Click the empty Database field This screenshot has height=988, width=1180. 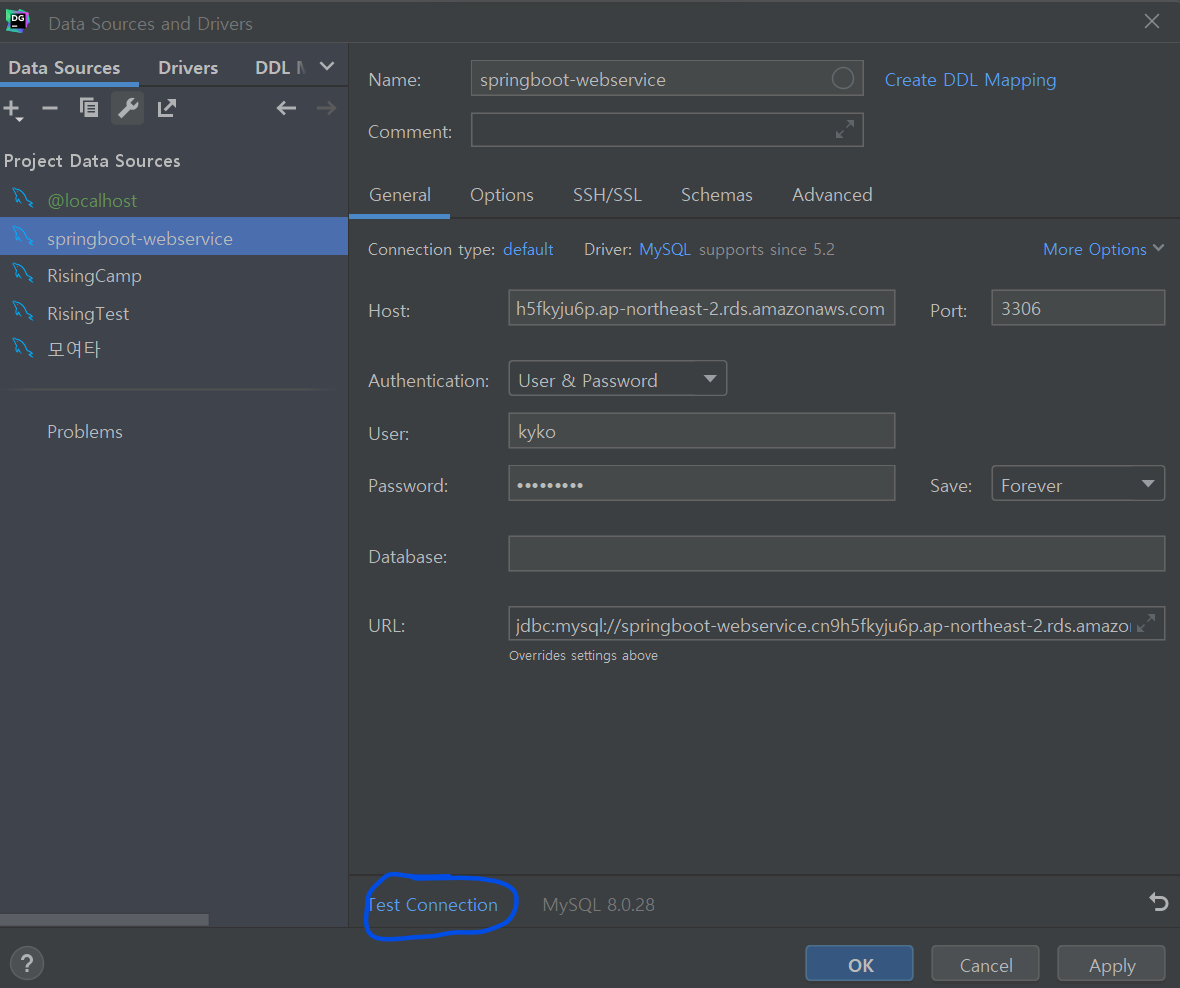click(x=836, y=554)
